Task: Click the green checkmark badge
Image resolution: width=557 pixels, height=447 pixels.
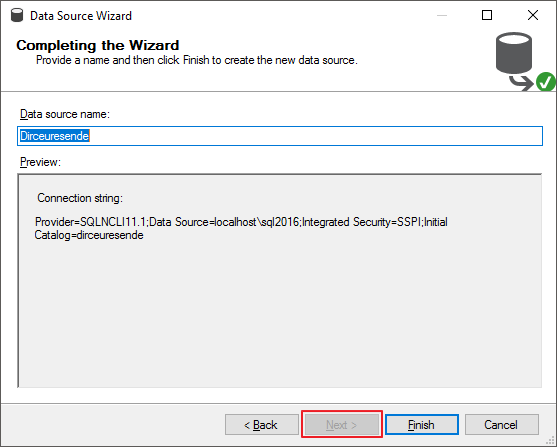Action: pos(546,82)
